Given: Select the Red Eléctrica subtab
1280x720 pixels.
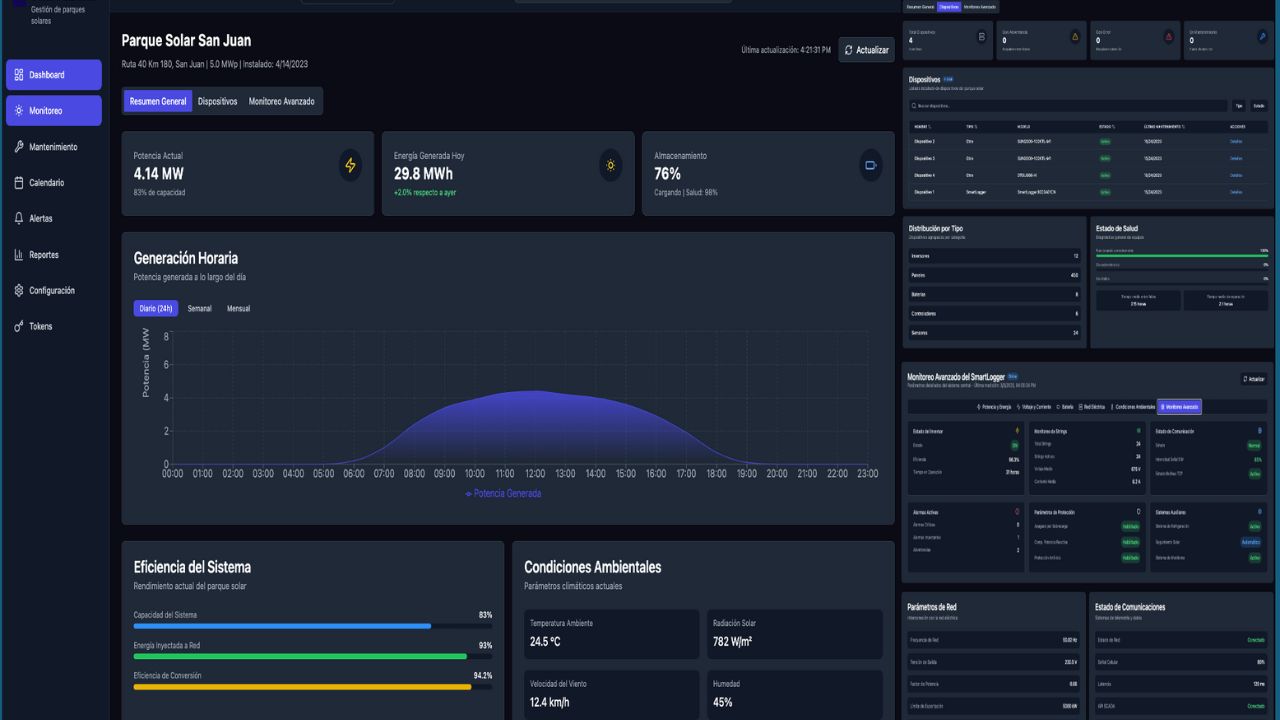Looking at the screenshot, I should [1092, 407].
